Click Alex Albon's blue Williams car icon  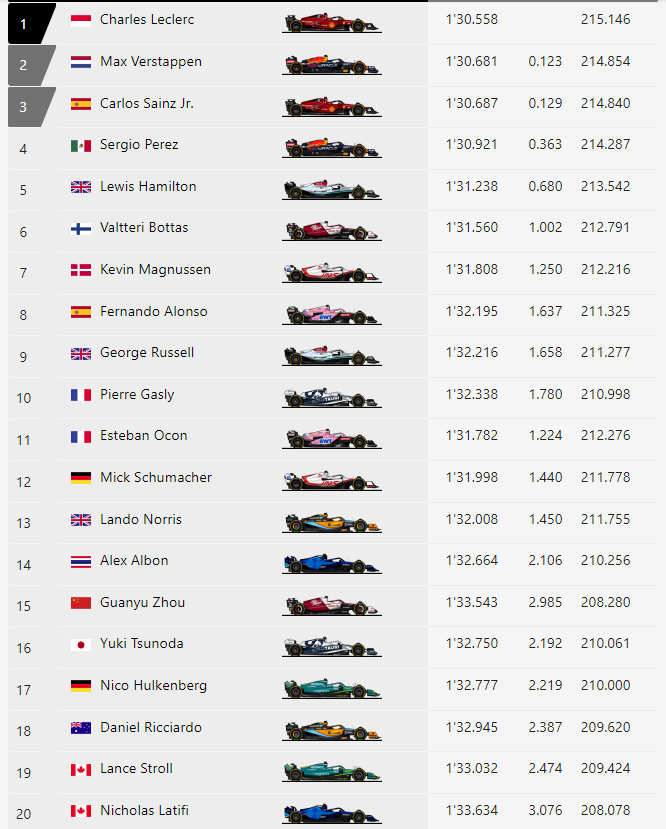pyautogui.click(x=332, y=564)
